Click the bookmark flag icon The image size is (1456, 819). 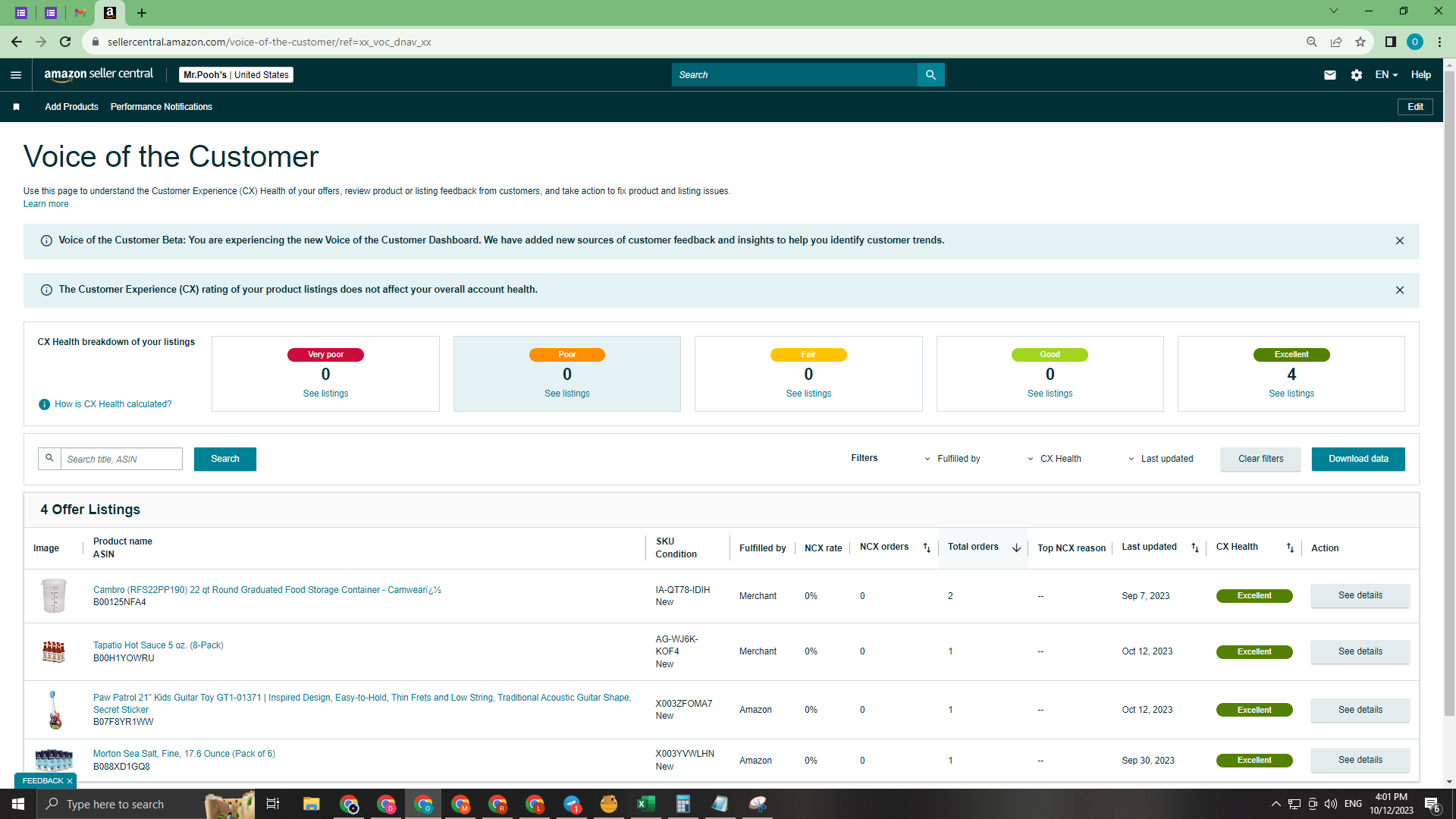tap(16, 107)
